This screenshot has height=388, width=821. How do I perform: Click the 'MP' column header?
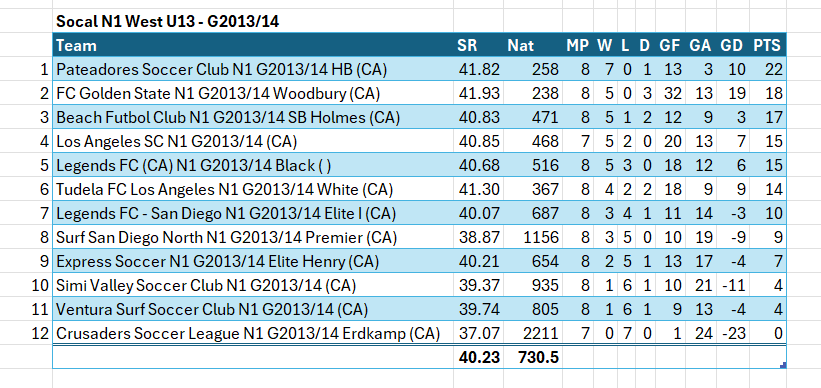pyautogui.click(x=578, y=45)
